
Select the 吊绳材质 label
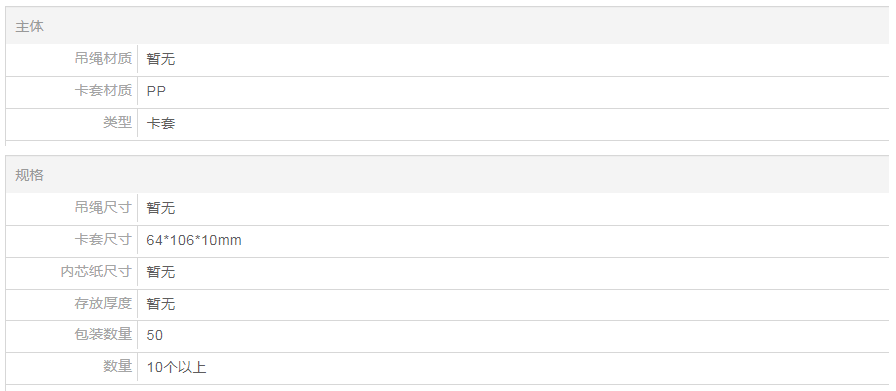click(x=103, y=58)
